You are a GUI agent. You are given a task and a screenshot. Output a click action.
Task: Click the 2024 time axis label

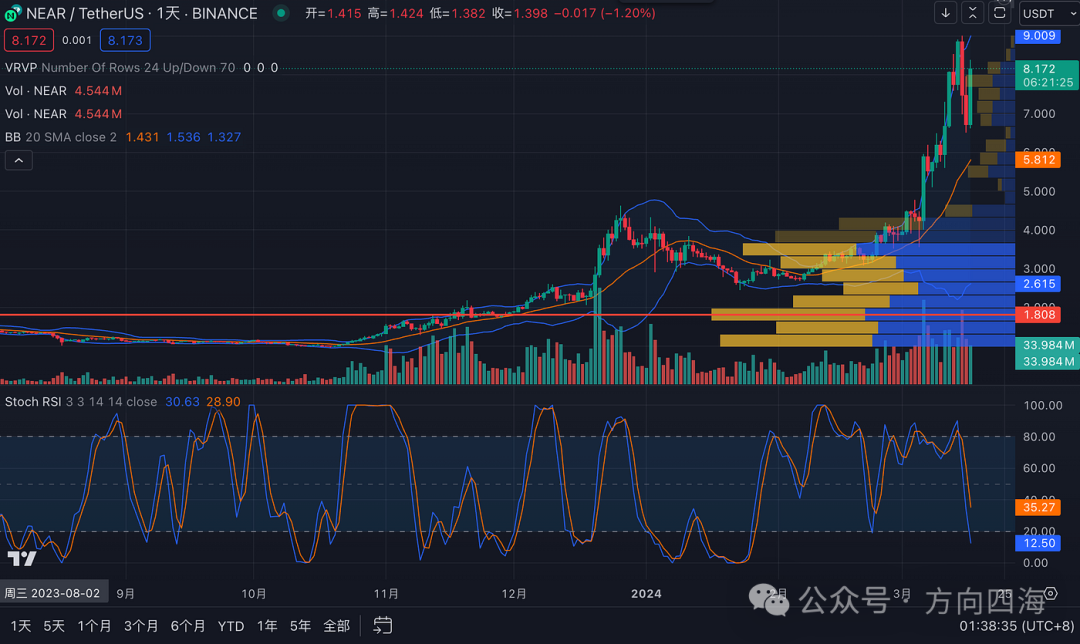tap(646, 594)
